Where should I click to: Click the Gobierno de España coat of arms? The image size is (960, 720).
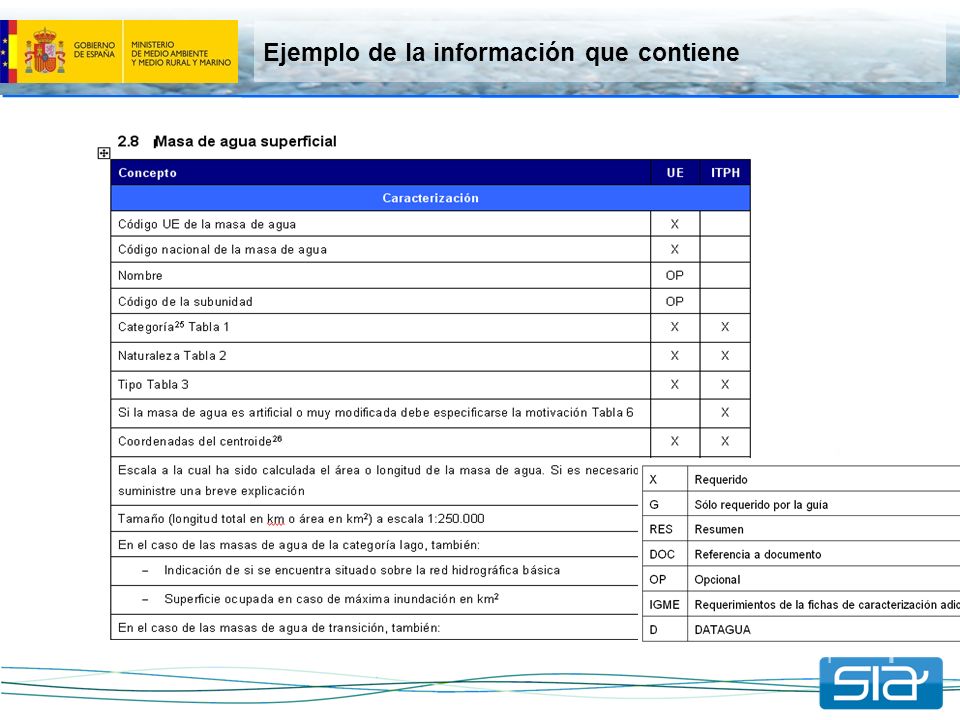coord(45,51)
